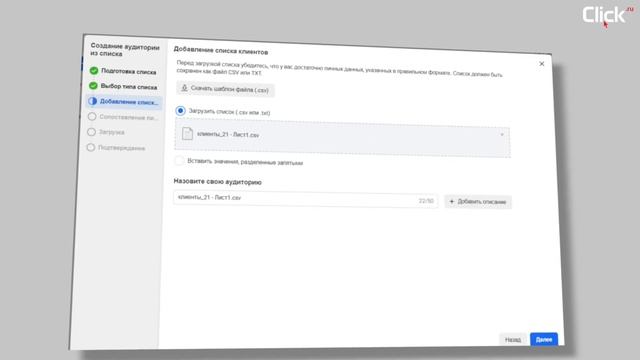Open the 'Подготовка списка' step
The image size is (640, 360).
pos(123,71)
